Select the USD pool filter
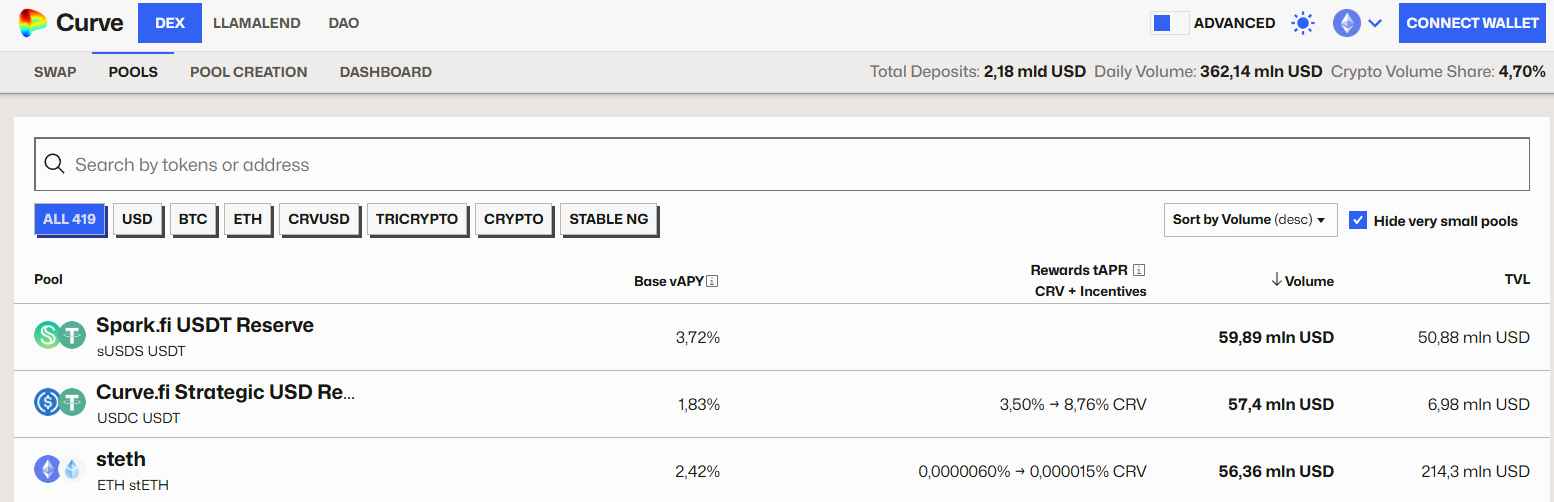Viewport: 1554px width, 502px height. click(137, 219)
